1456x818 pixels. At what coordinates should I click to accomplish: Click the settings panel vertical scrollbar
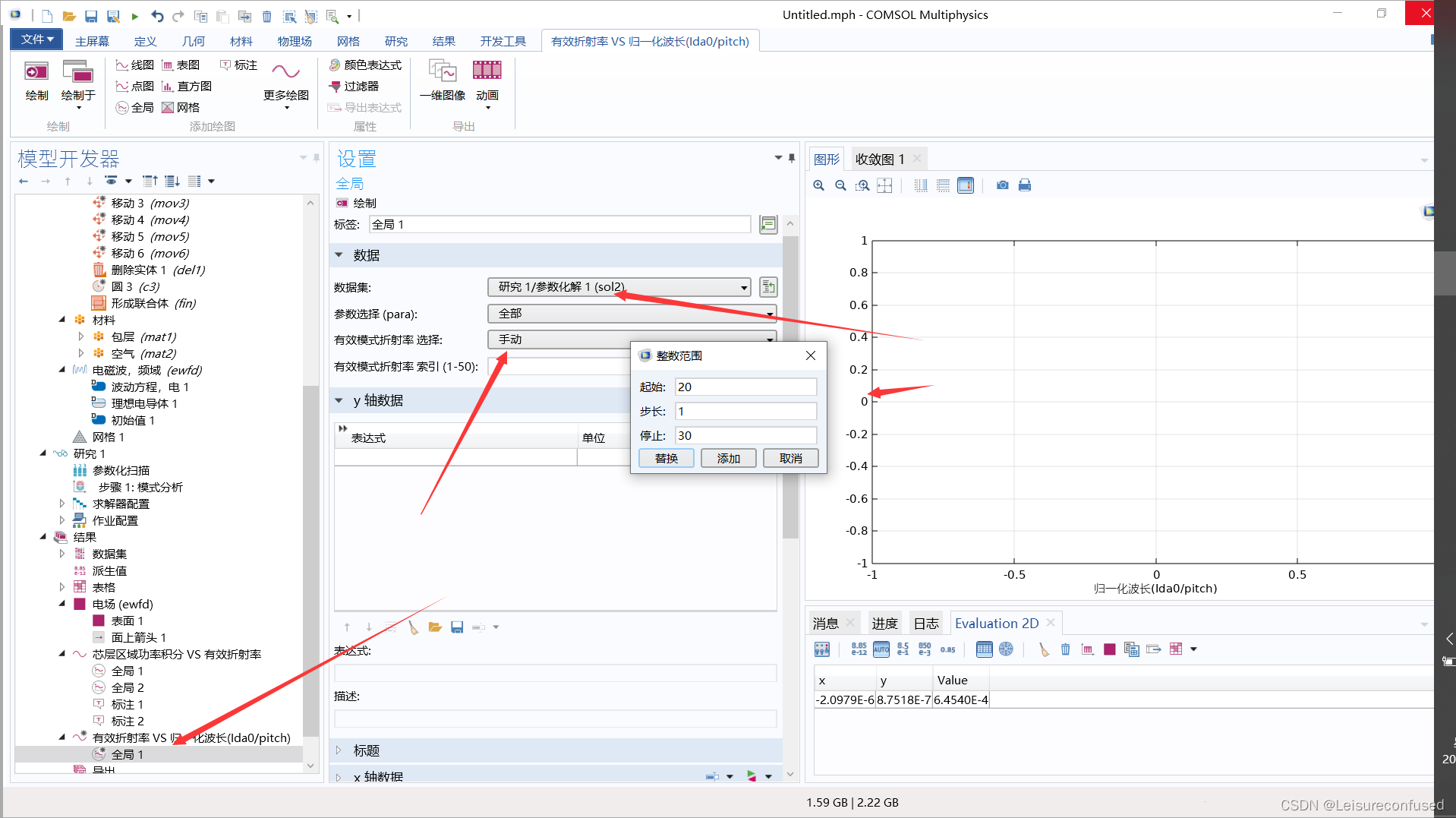[x=790, y=387]
